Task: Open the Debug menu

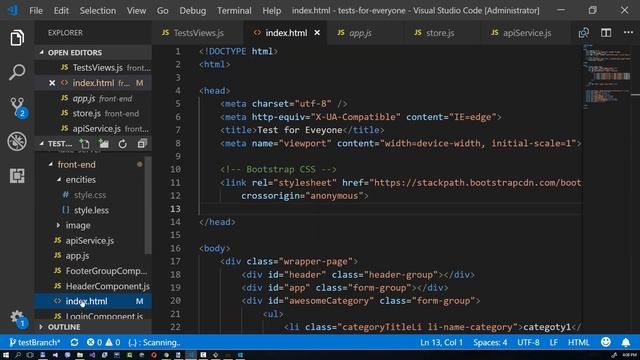Action: pyautogui.click(x=193, y=11)
